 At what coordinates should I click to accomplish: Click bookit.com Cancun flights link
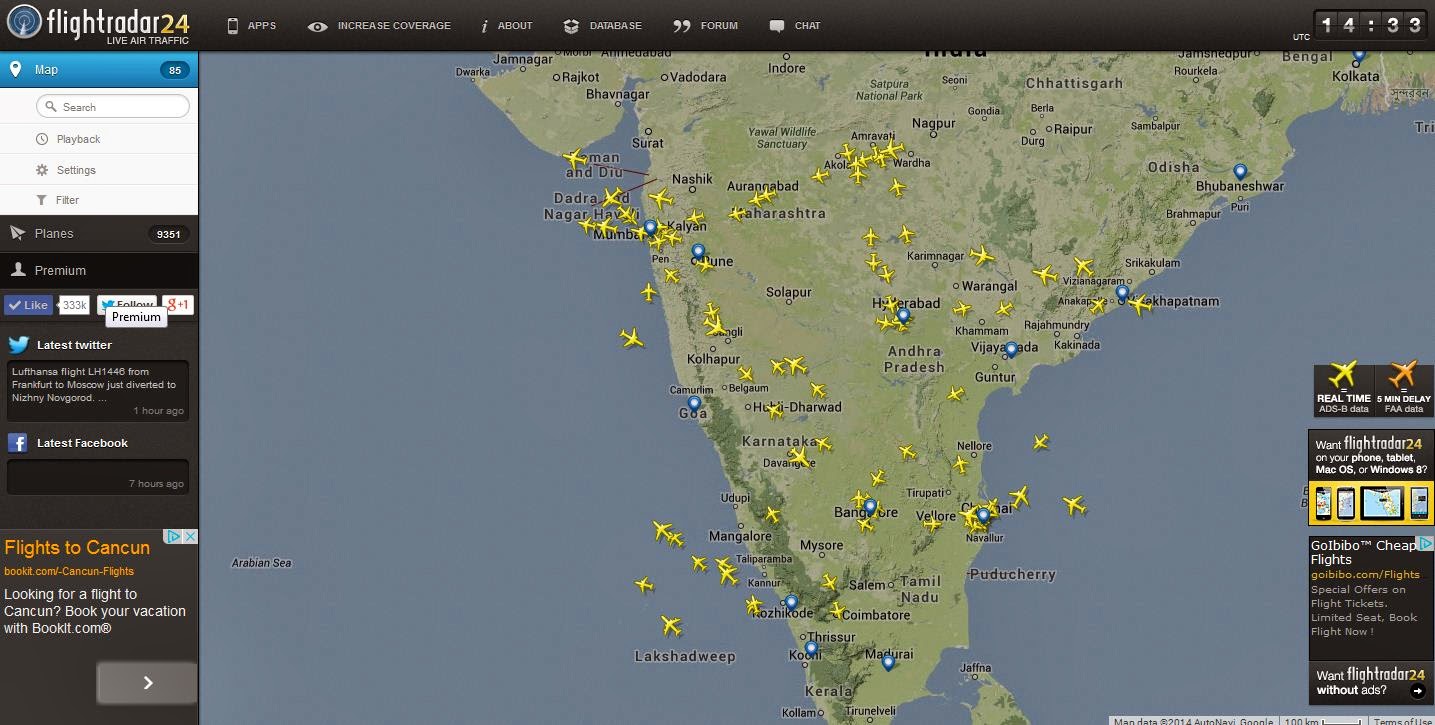69,571
